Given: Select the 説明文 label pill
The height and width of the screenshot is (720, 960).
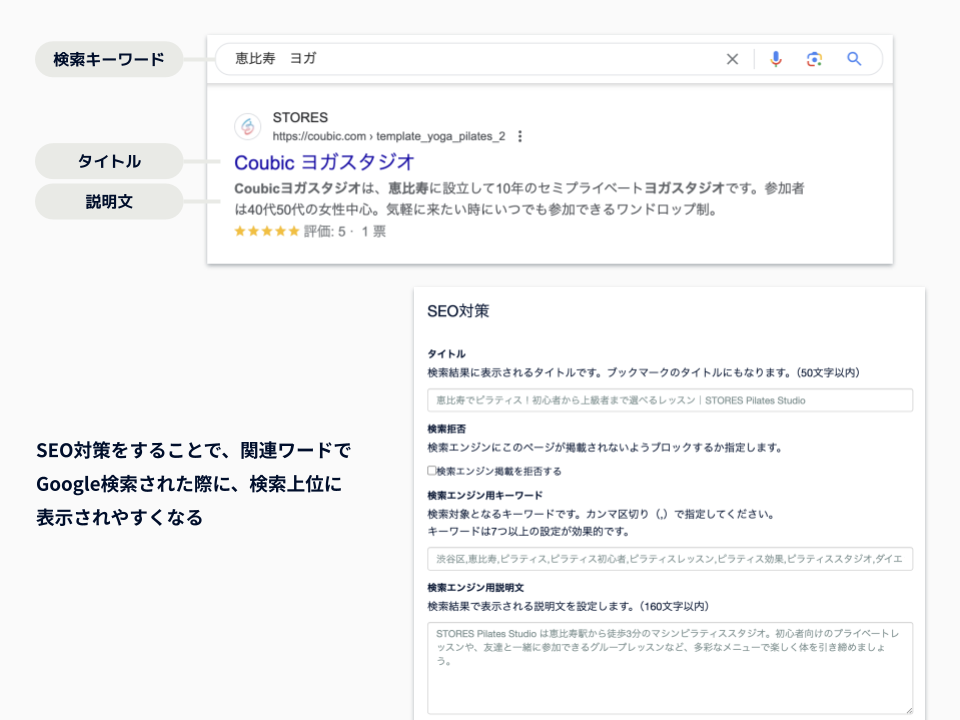Looking at the screenshot, I should [x=109, y=201].
